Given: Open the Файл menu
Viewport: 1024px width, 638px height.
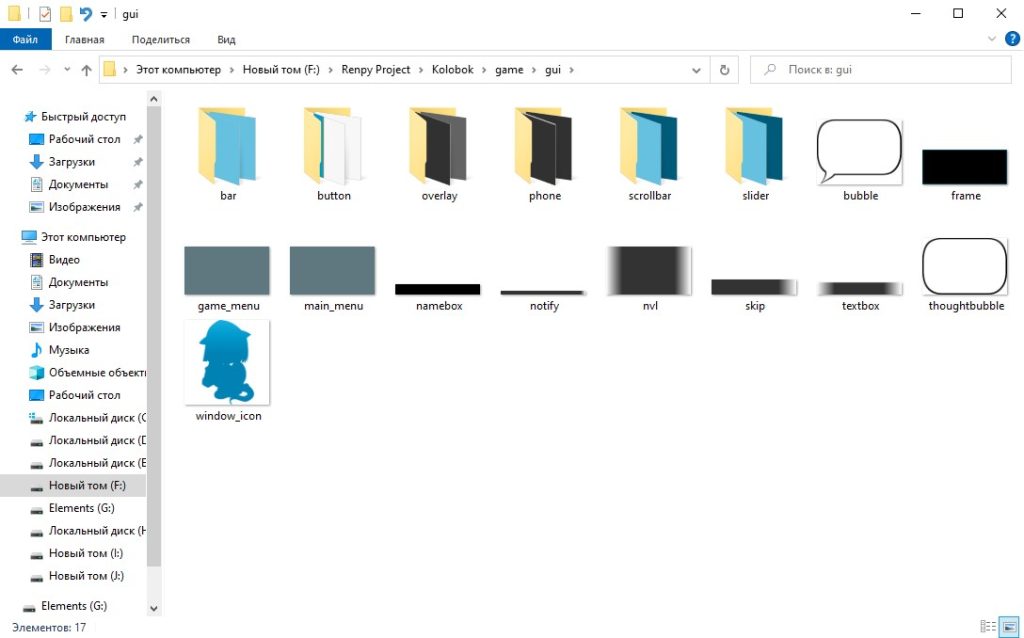Looking at the screenshot, I should (25, 40).
